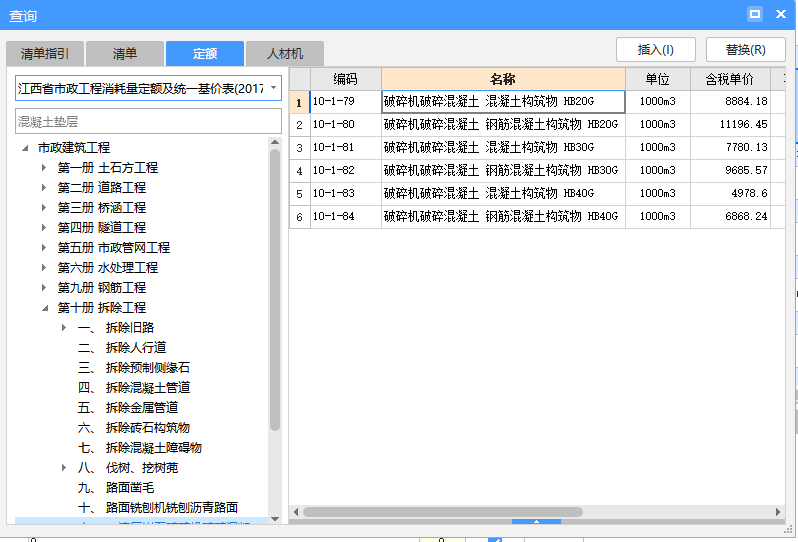798x542 pixels.
Task: Click tree scrollbar up arrow
Action: coord(275,142)
